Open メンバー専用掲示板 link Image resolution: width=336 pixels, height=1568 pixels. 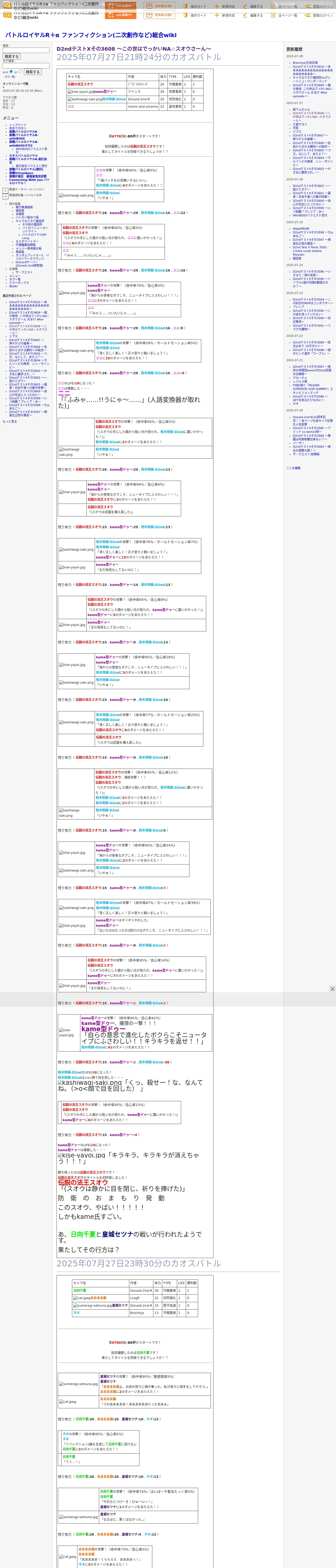(x=29, y=248)
